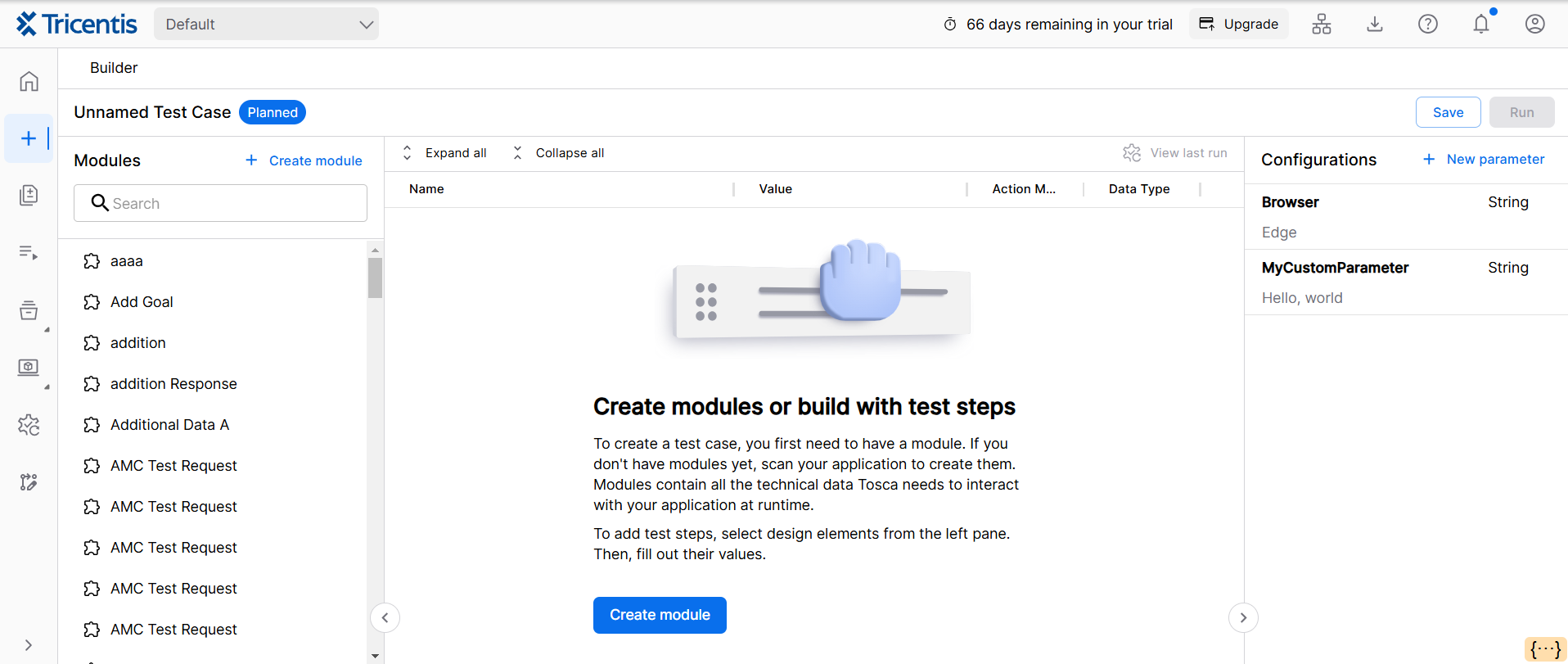Expand the left sidebar navigation chevron
This screenshot has height=664, width=1568.
(29, 645)
